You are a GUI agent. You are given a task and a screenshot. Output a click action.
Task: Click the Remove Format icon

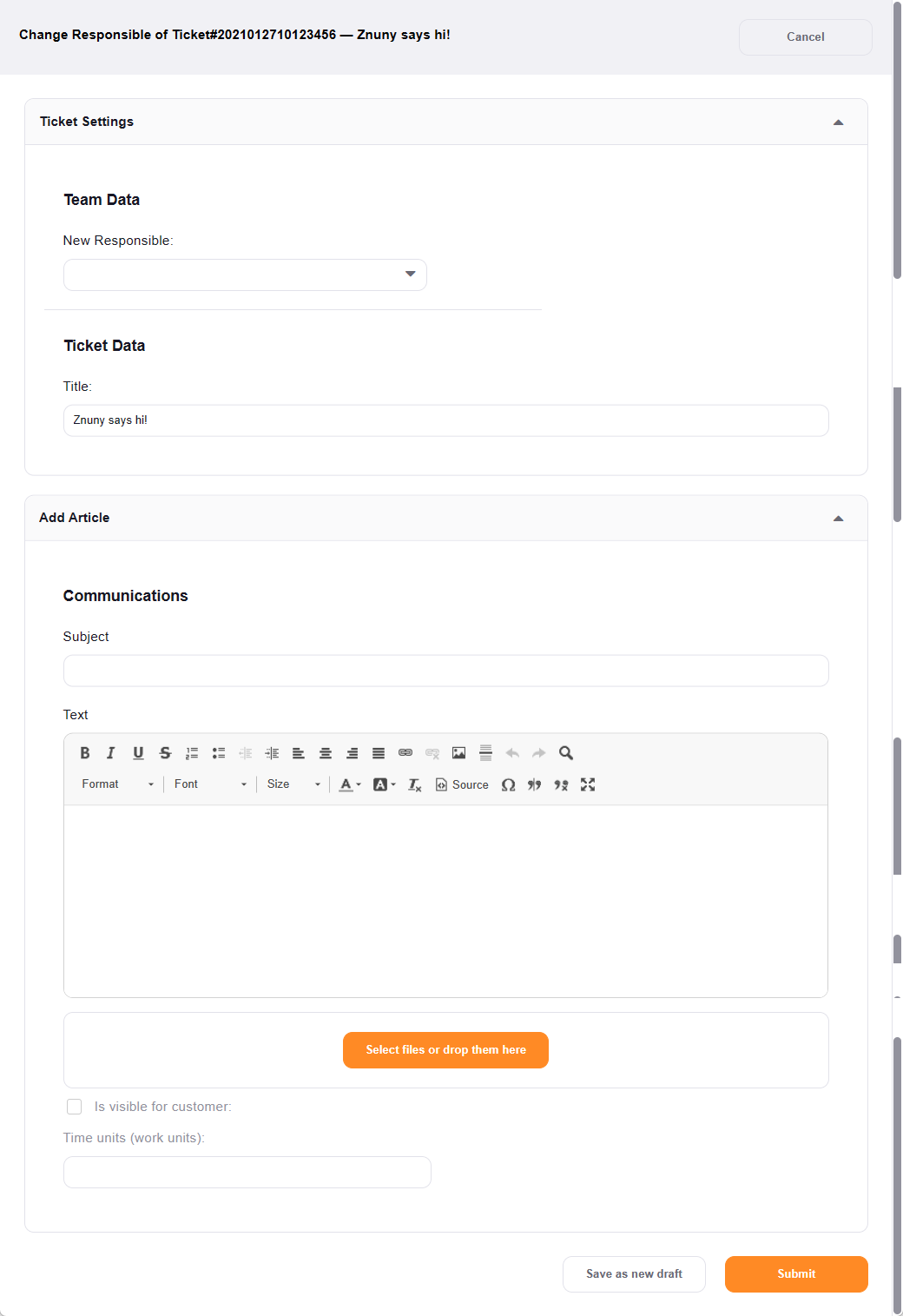coord(415,784)
